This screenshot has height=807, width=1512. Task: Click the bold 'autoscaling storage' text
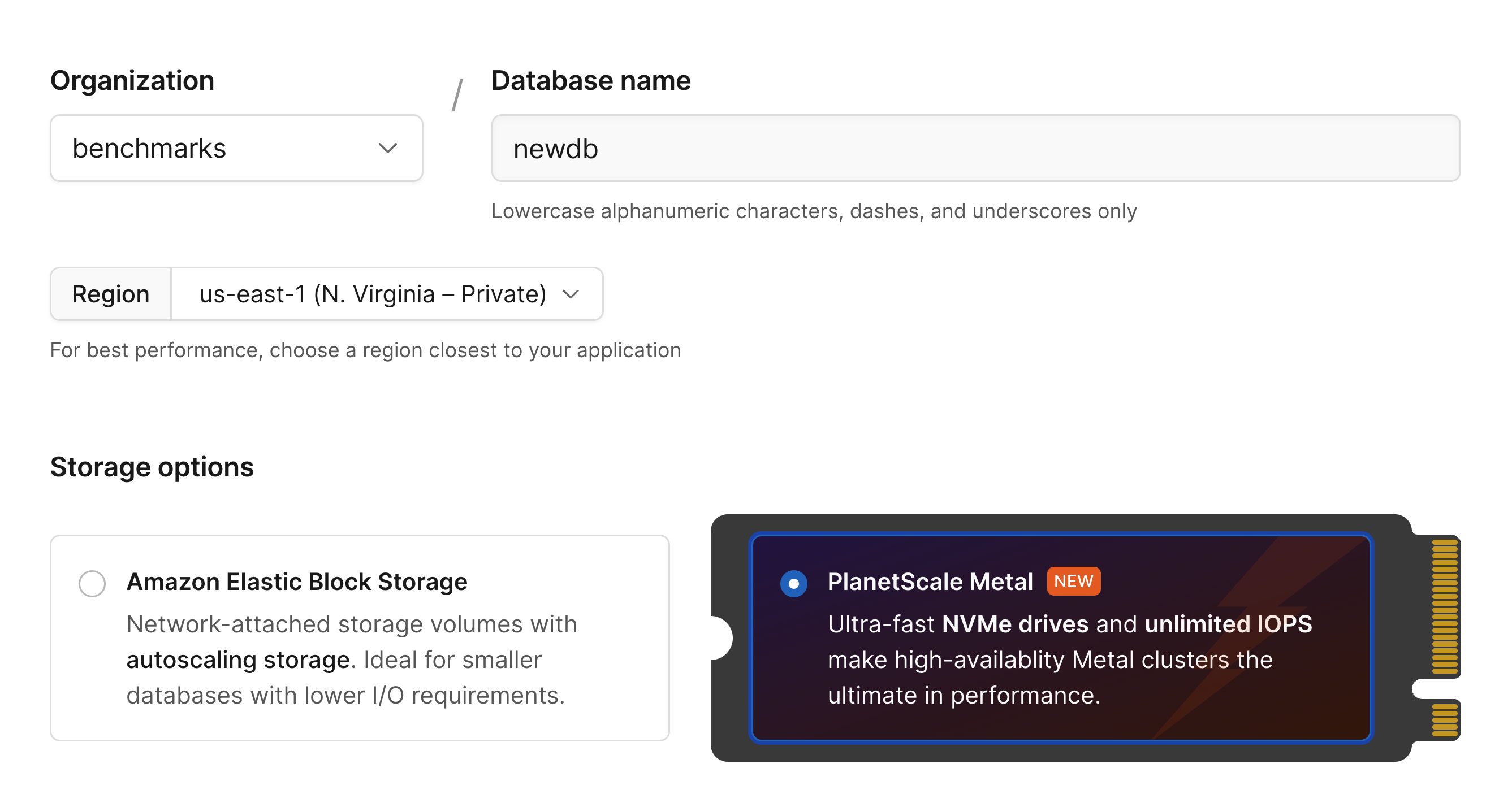click(x=237, y=660)
